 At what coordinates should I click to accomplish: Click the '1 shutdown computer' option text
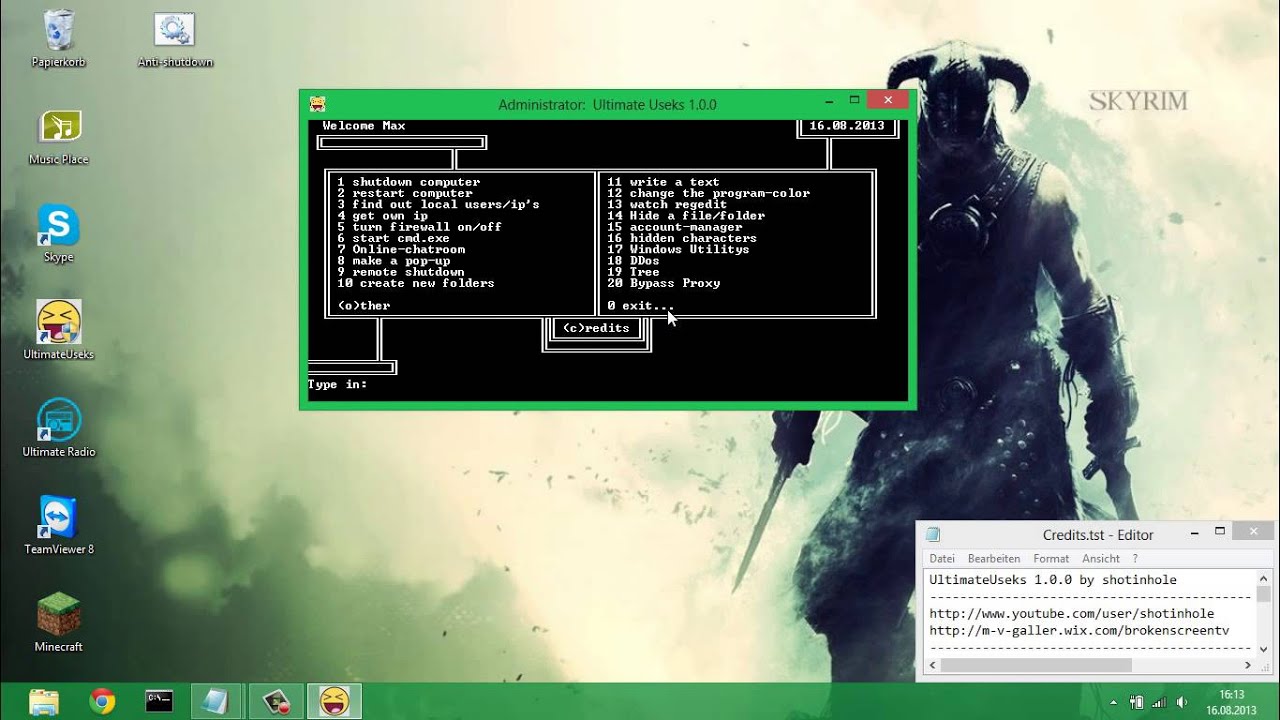(x=409, y=182)
